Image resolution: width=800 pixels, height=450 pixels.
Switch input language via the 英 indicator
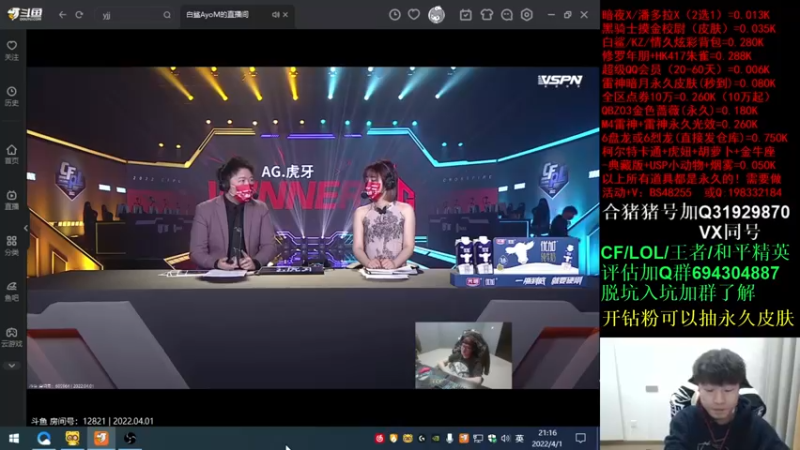519,438
